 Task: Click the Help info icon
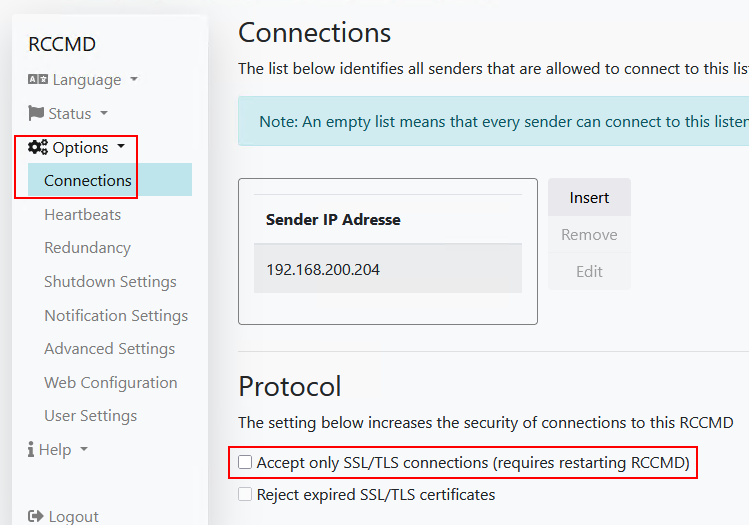pos(31,449)
